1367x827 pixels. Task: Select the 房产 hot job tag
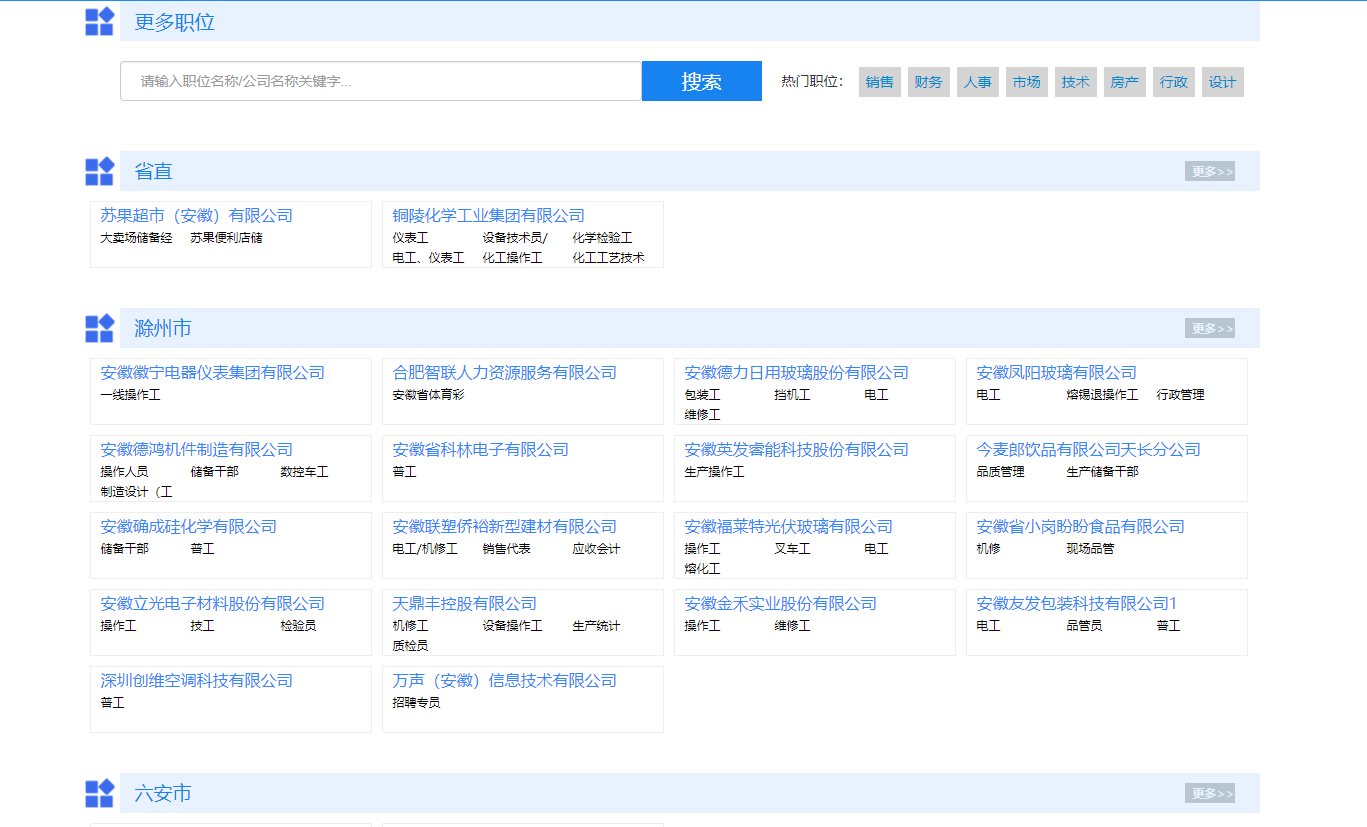[x=1125, y=82]
